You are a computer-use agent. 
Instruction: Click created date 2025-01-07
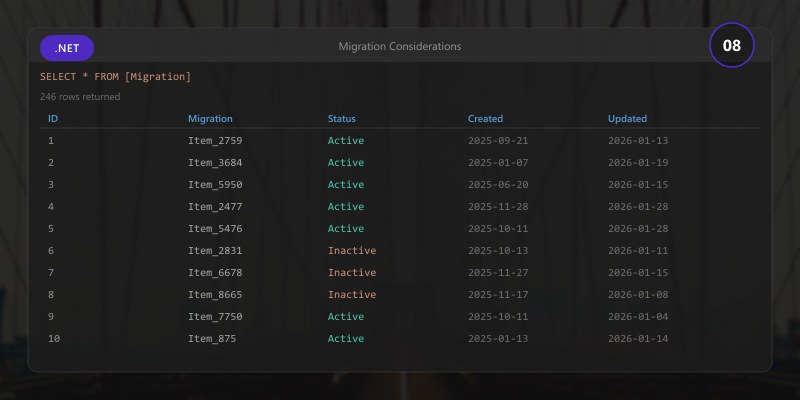[x=498, y=162]
